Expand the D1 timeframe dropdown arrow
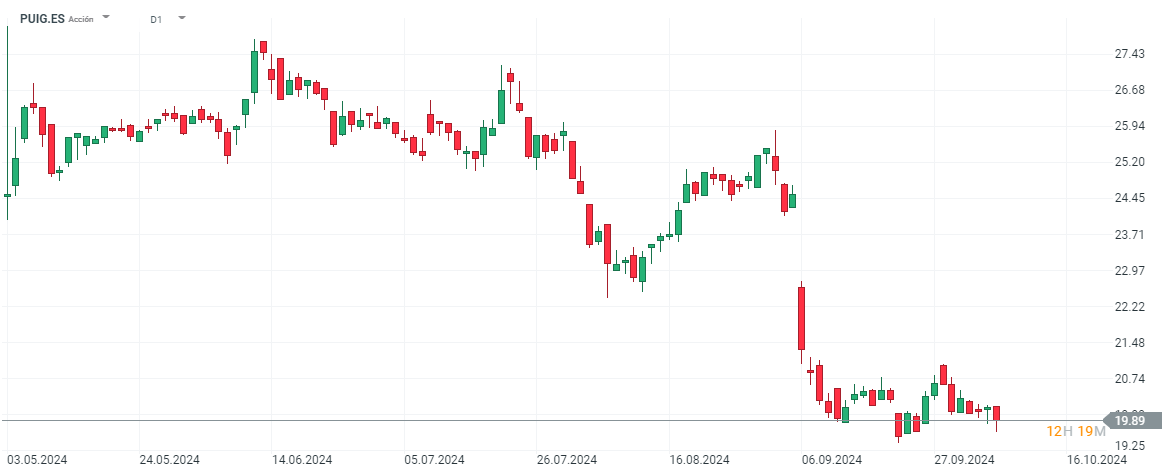This screenshot has height=476, width=1175. click(x=182, y=18)
